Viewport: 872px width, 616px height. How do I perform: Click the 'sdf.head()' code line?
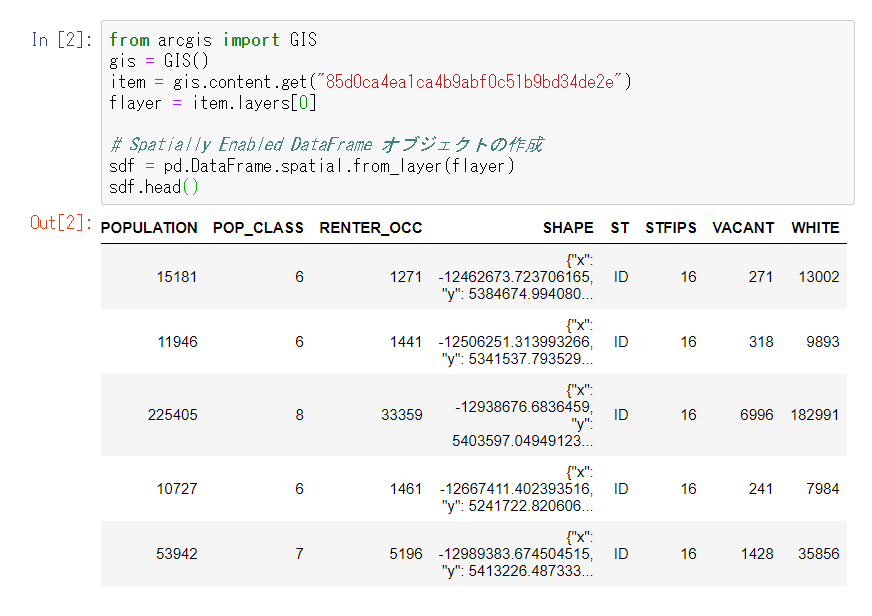coord(153,187)
